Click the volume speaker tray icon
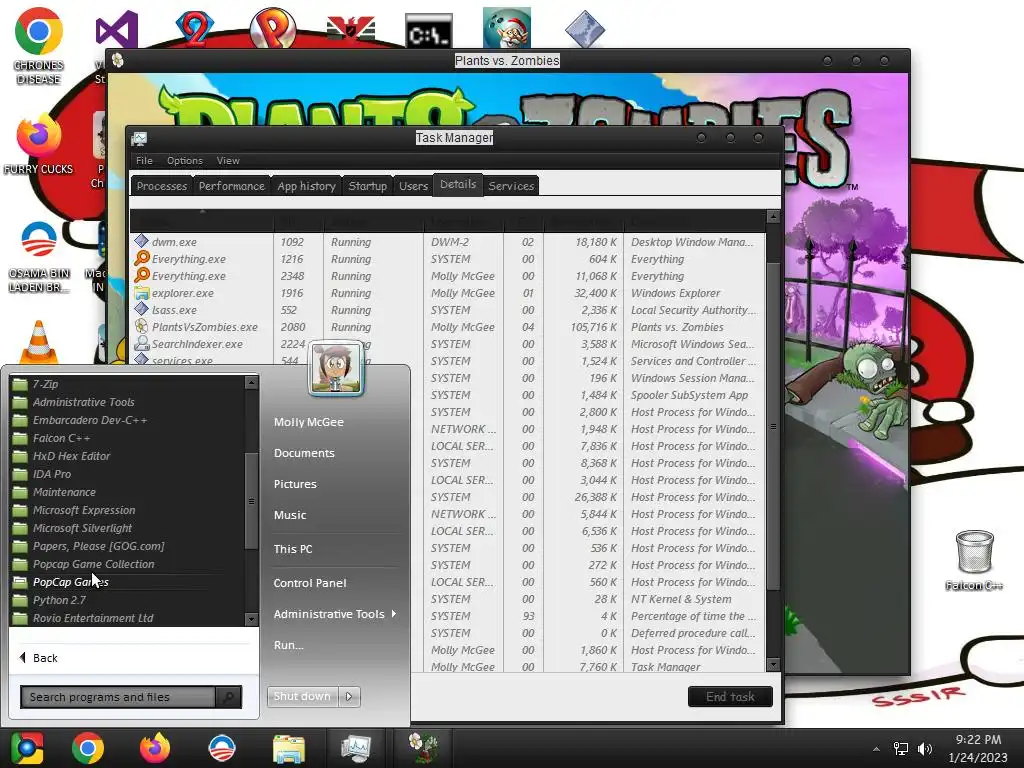Image resolution: width=1024 pixels, height=768 pixels. point(925,748)
